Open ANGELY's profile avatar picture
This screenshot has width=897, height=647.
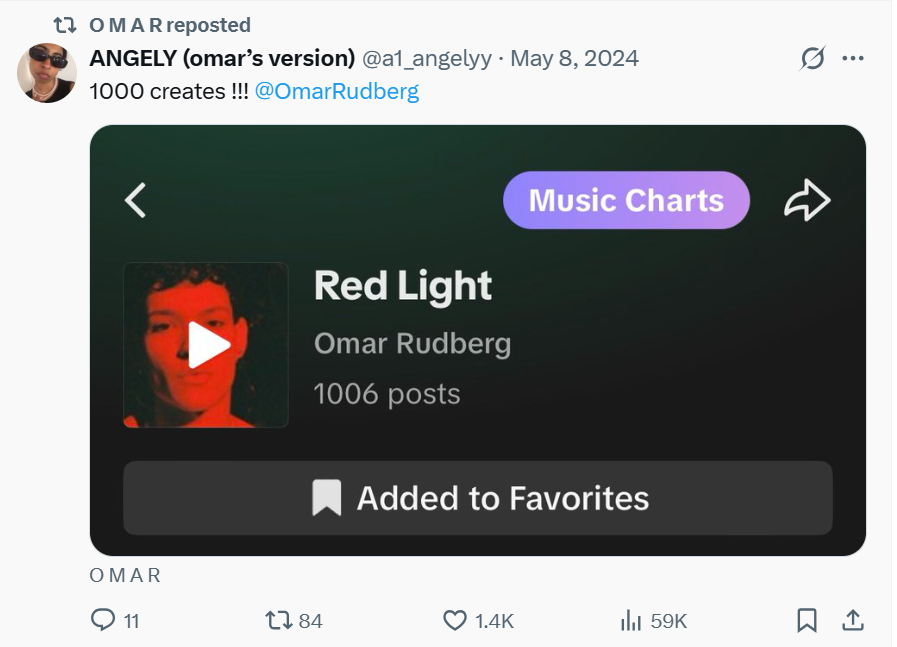pyautogui.click(x=47, y=73)
